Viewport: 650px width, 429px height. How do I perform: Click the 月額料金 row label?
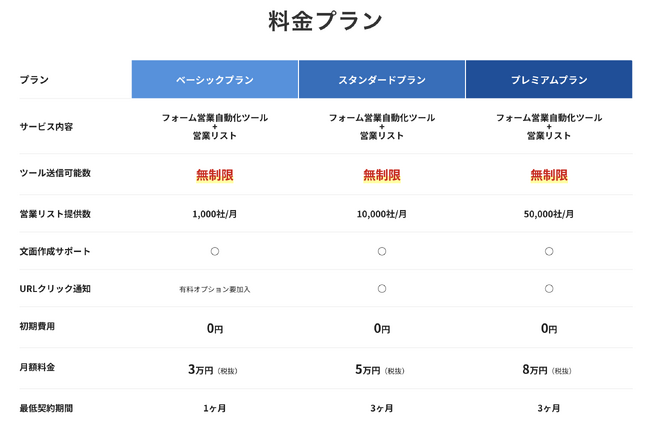[37, 368]
